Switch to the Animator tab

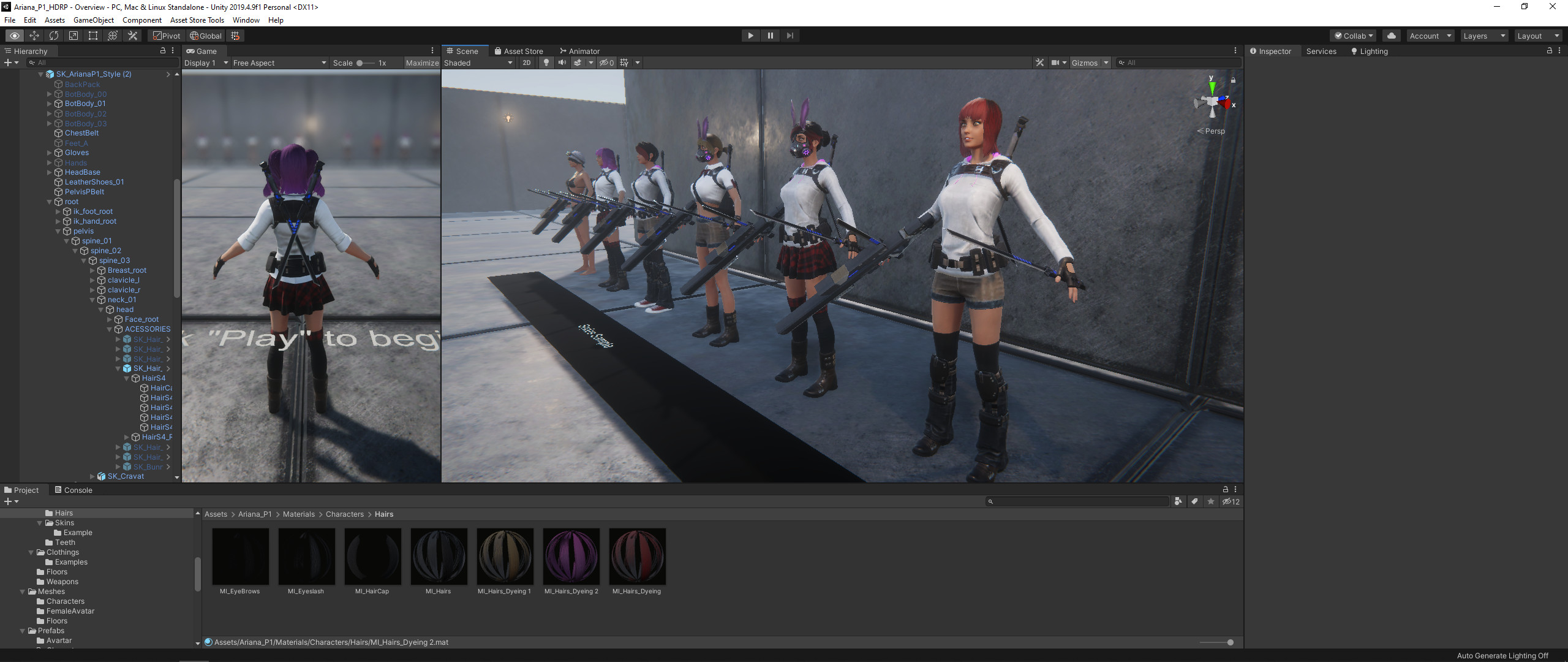579,51
